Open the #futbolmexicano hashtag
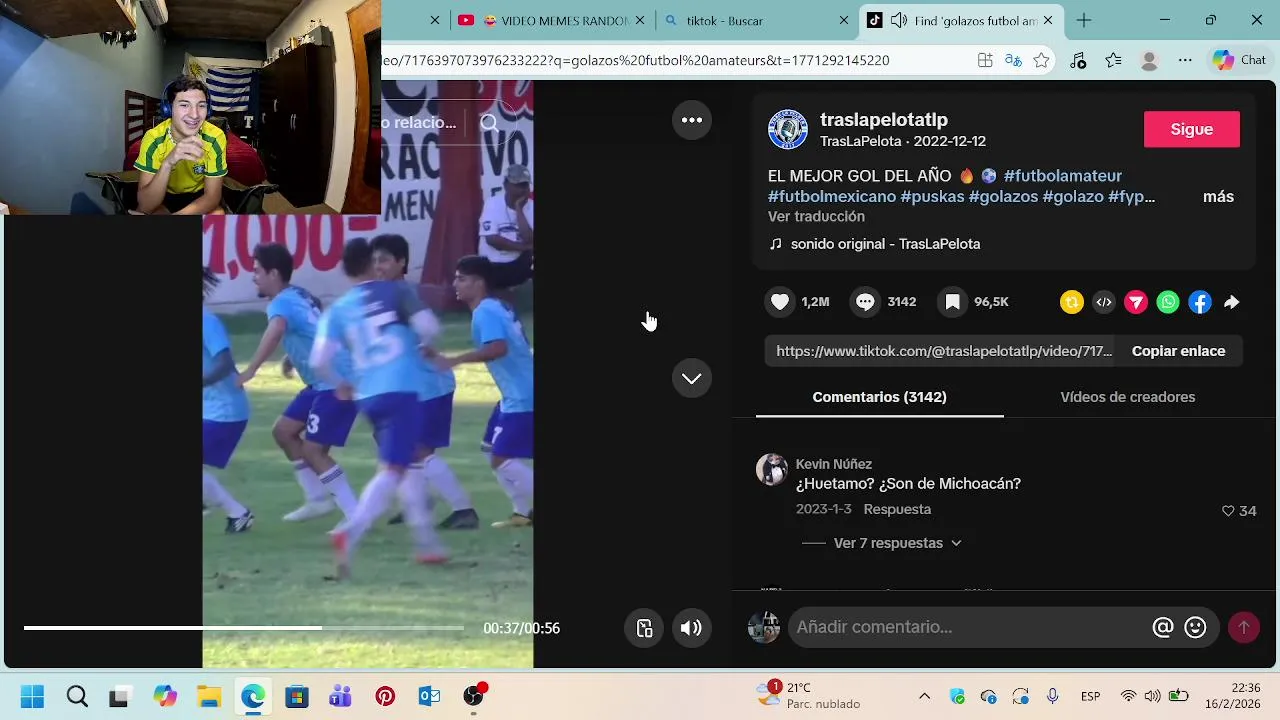 pyautogui.click(x=832, y=197)
